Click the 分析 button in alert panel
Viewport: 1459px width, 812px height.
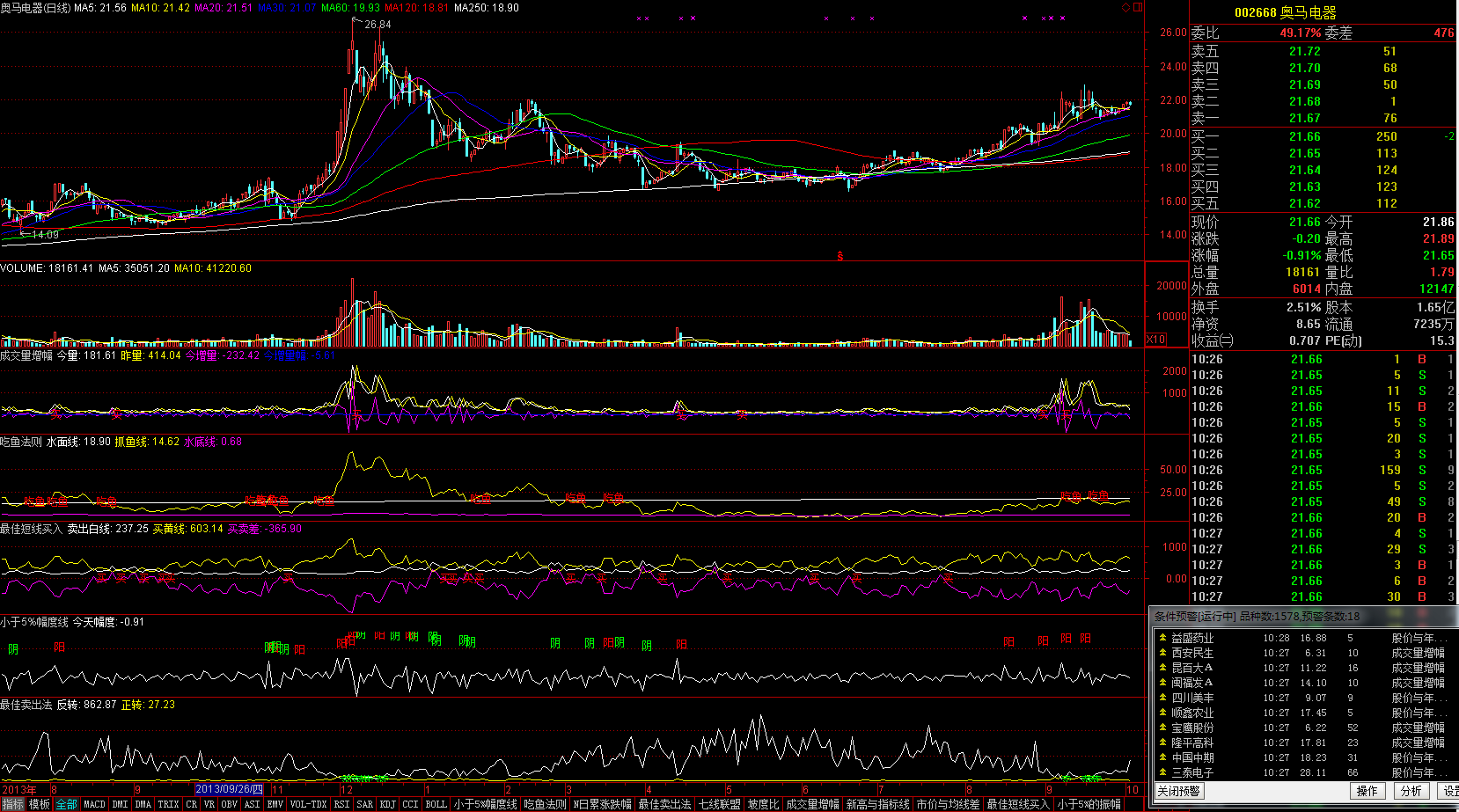click(x=1411, y=791)
